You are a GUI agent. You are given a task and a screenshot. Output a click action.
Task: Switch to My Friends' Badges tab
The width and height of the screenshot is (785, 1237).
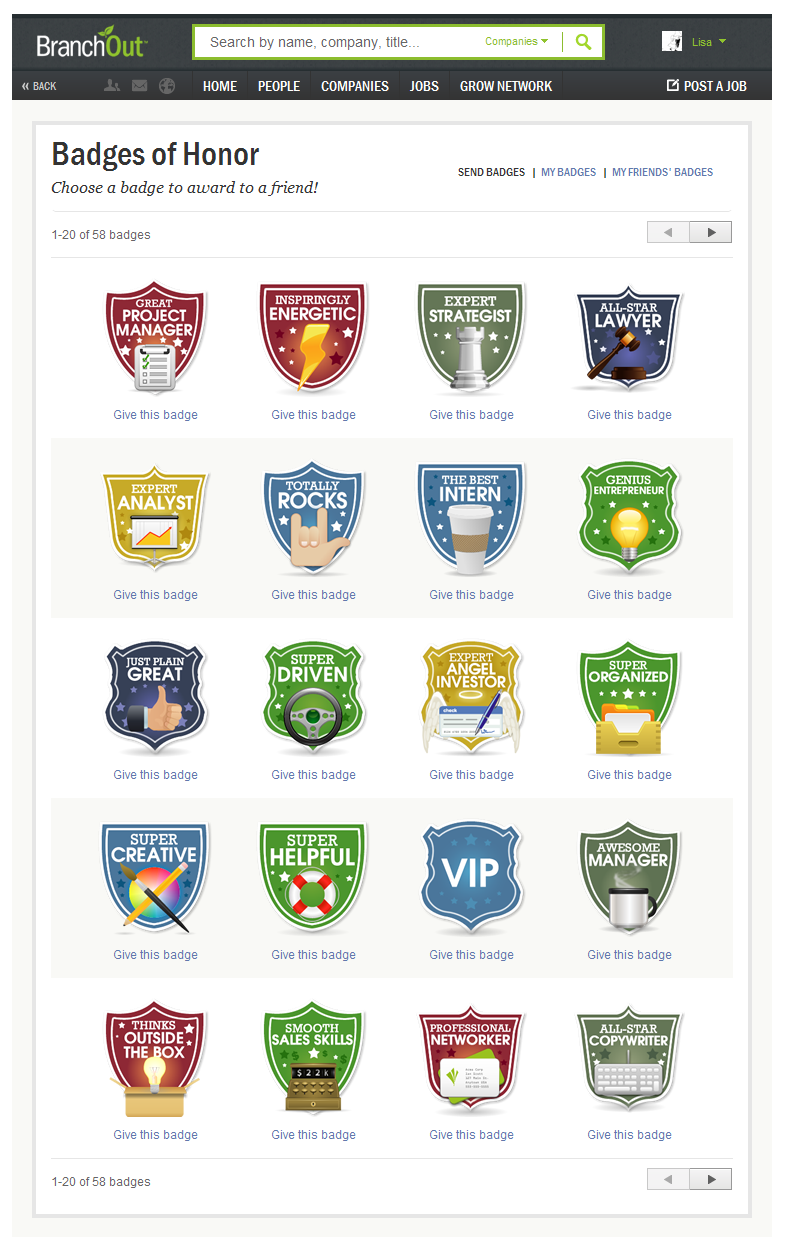[662, 172]
